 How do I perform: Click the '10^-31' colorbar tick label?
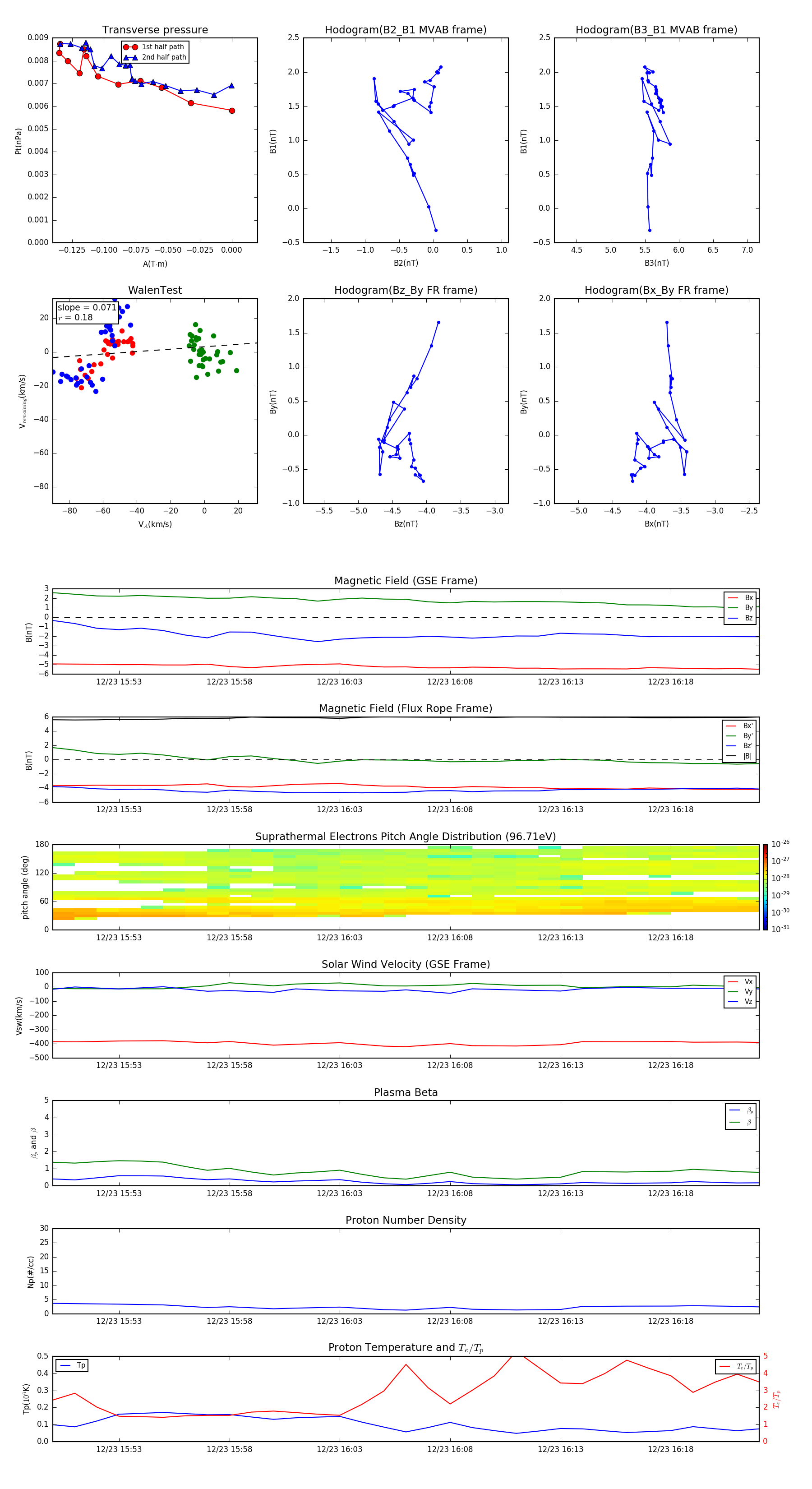pos(780,929)
